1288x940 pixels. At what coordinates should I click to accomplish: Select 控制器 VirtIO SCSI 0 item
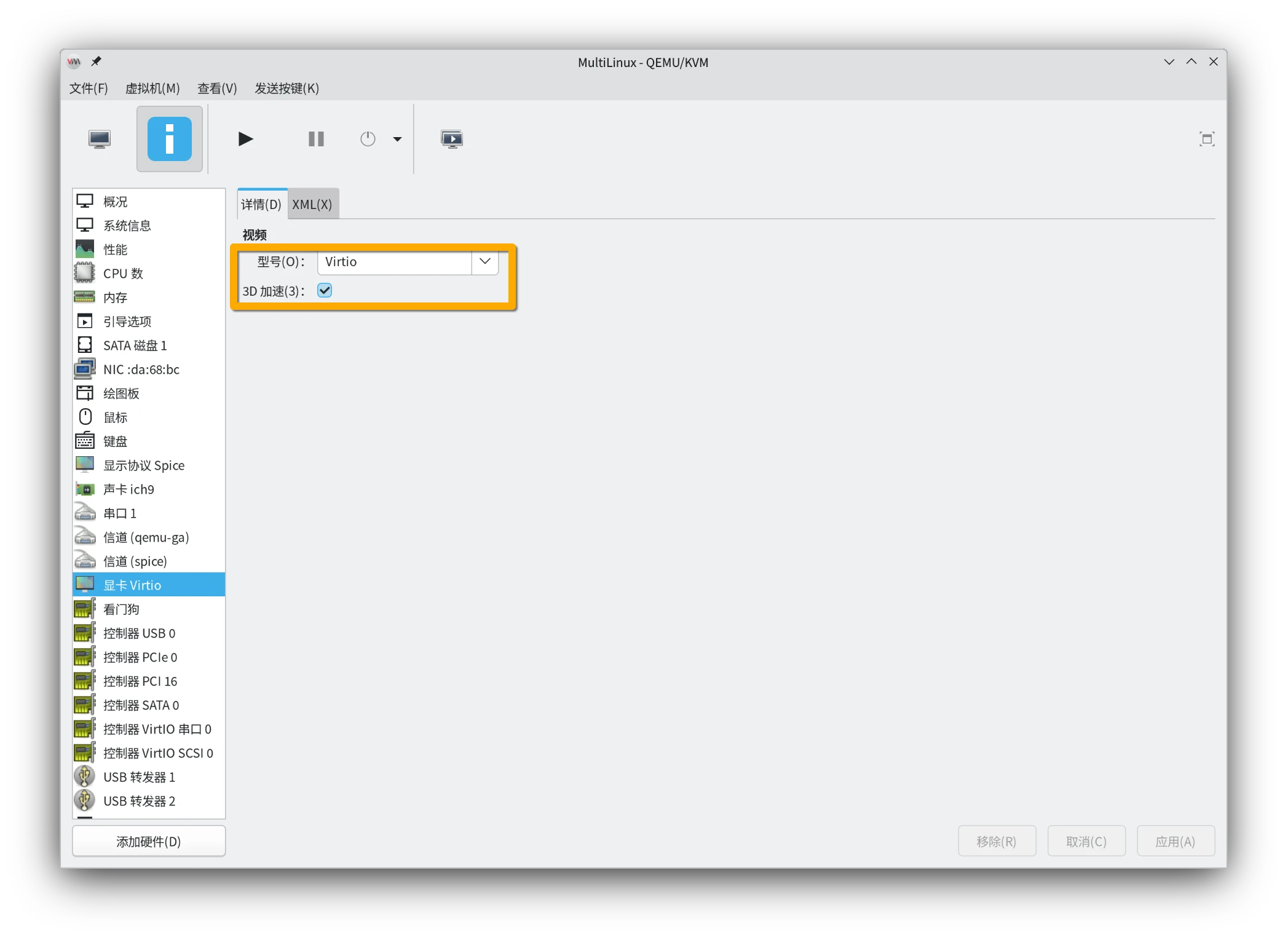[x=149, y=753]
